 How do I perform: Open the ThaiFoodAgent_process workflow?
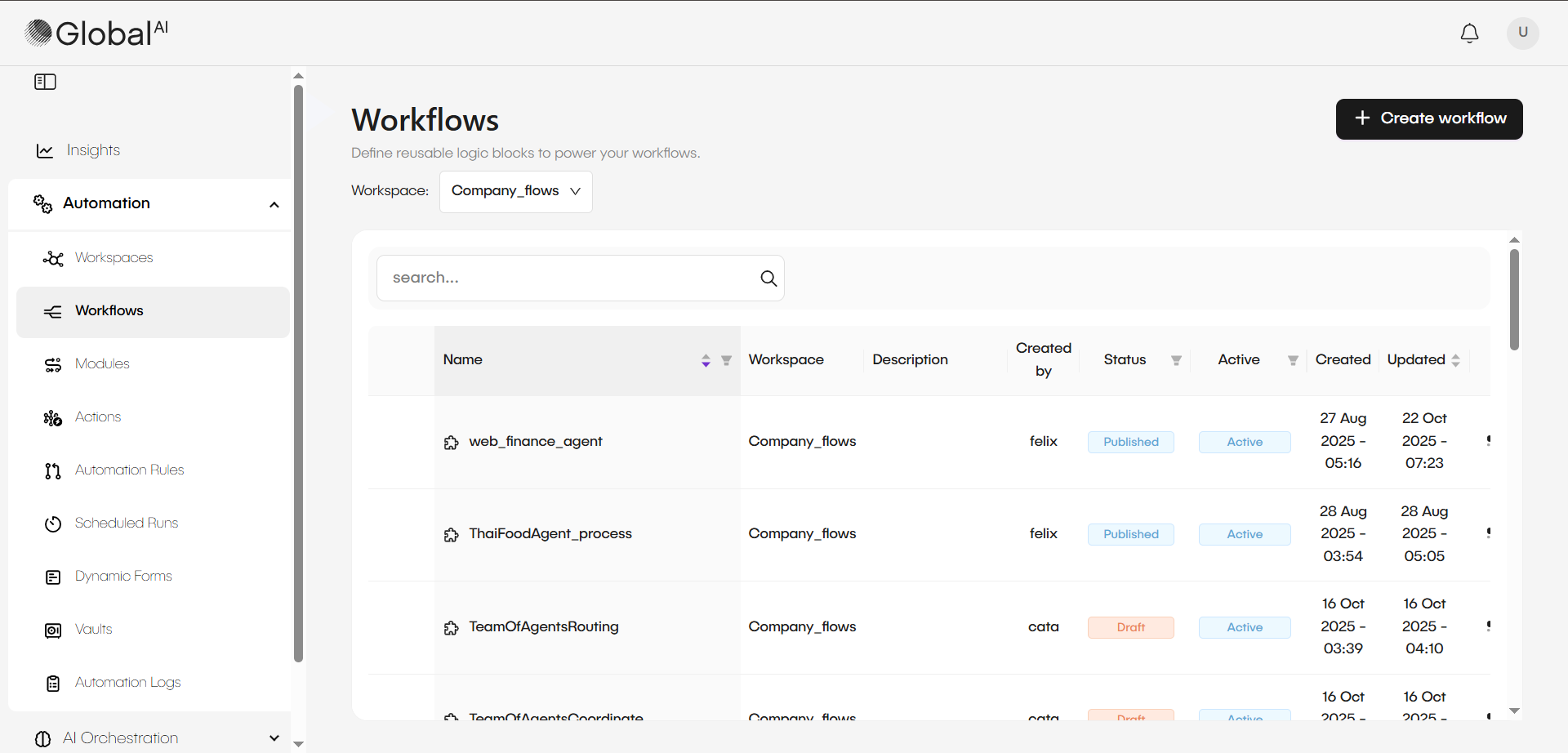coord(550,534)
